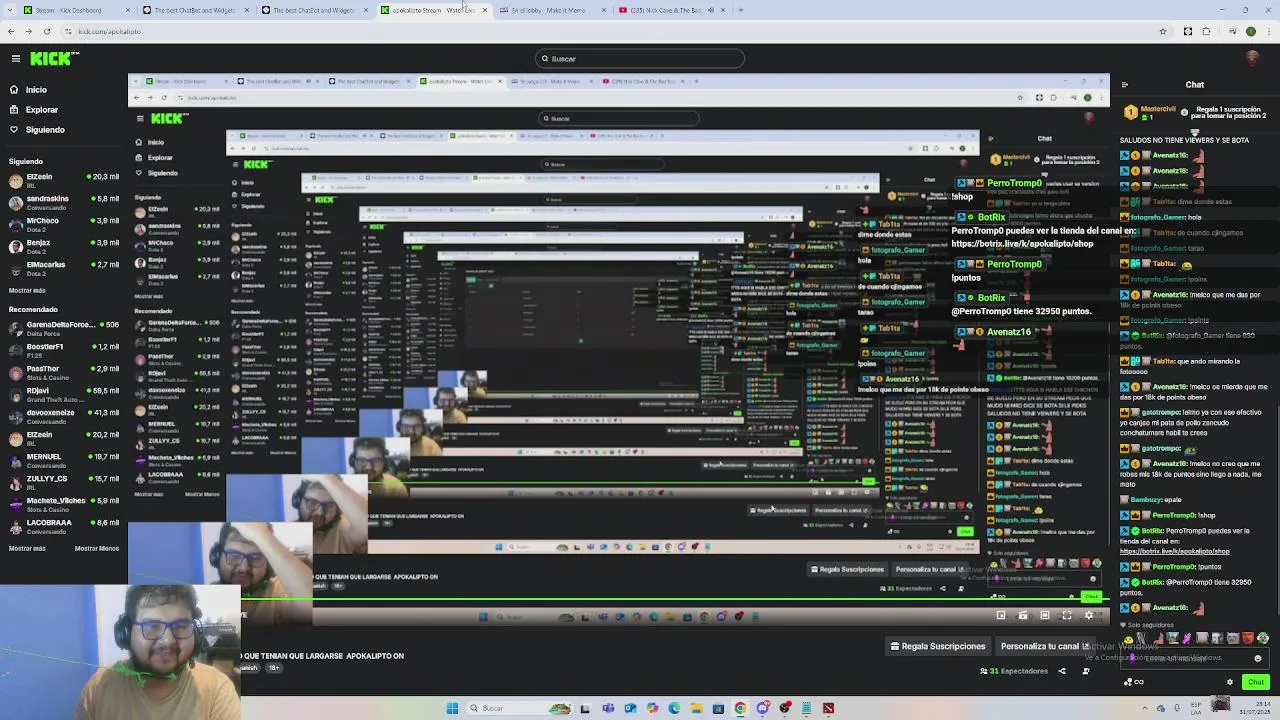Open the Siguiendo page
1280x720 pixels.
[45, 130]
